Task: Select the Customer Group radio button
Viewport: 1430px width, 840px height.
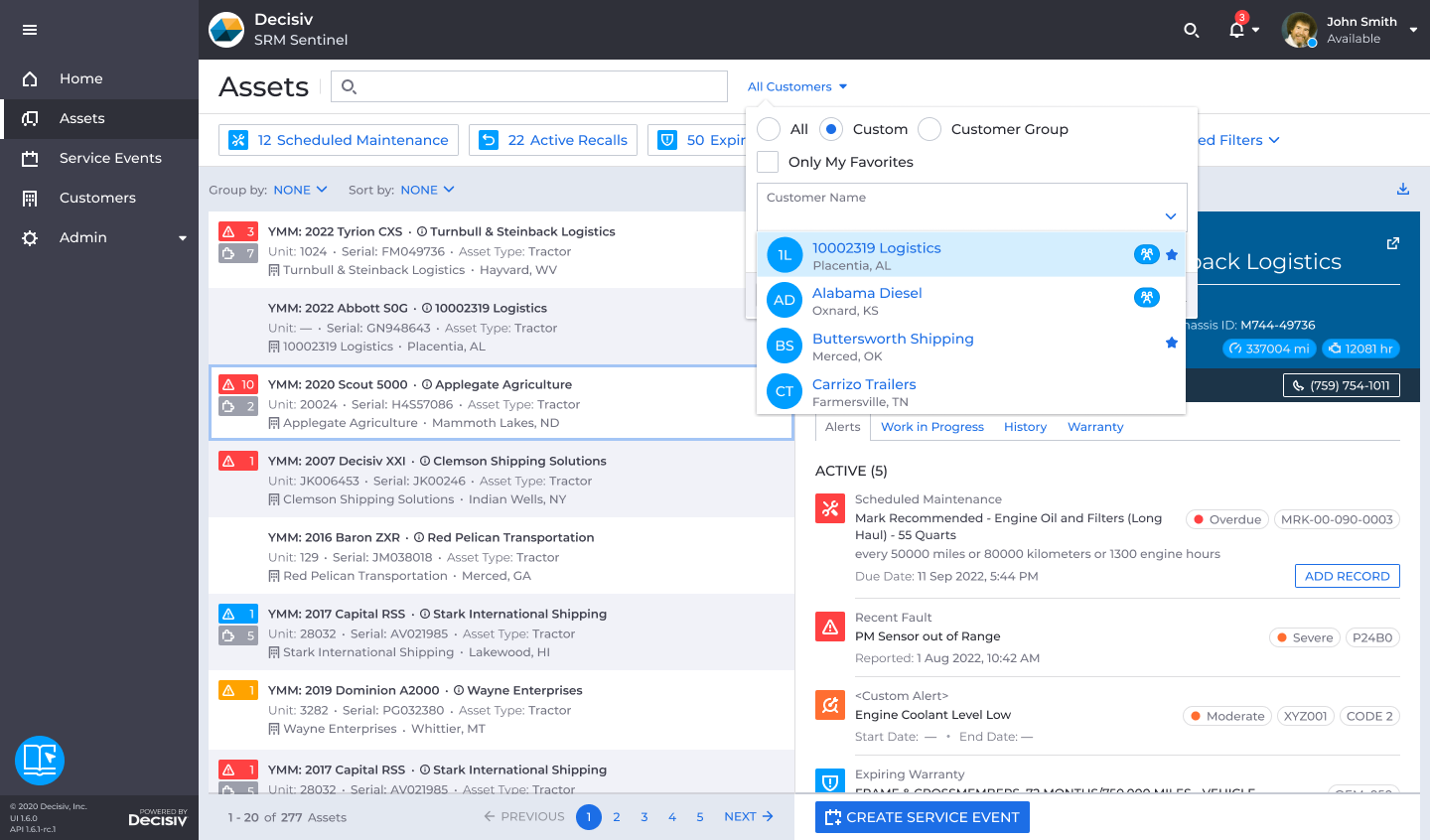Action: click(x=929, y=129)
